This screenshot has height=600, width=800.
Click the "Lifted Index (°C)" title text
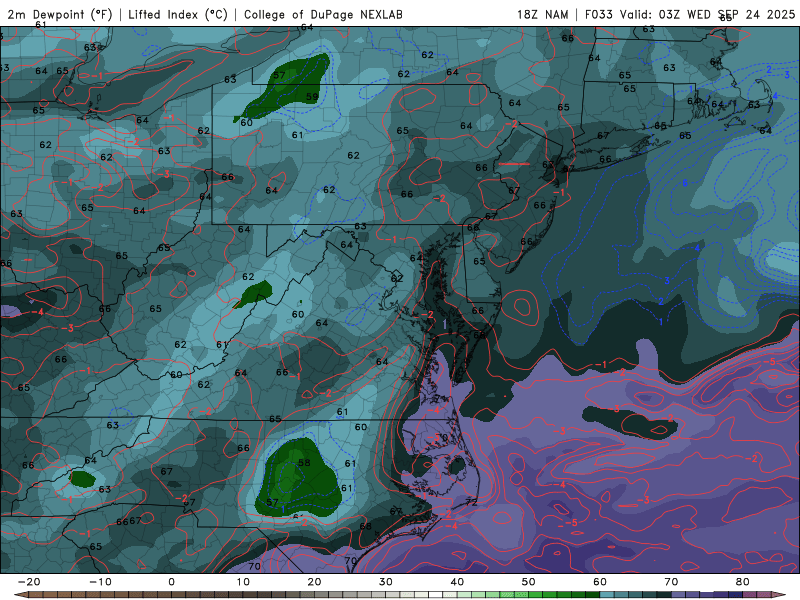tap(178, 14)
